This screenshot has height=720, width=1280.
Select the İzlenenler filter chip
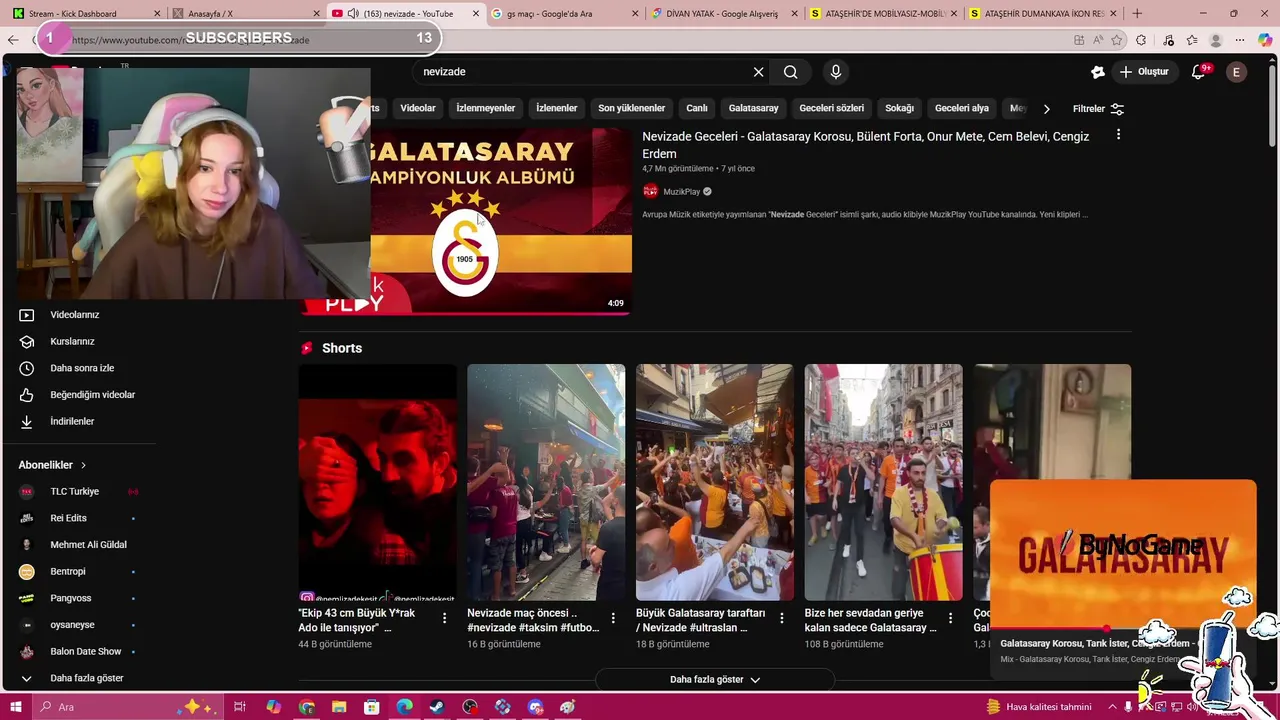(557, 108)
